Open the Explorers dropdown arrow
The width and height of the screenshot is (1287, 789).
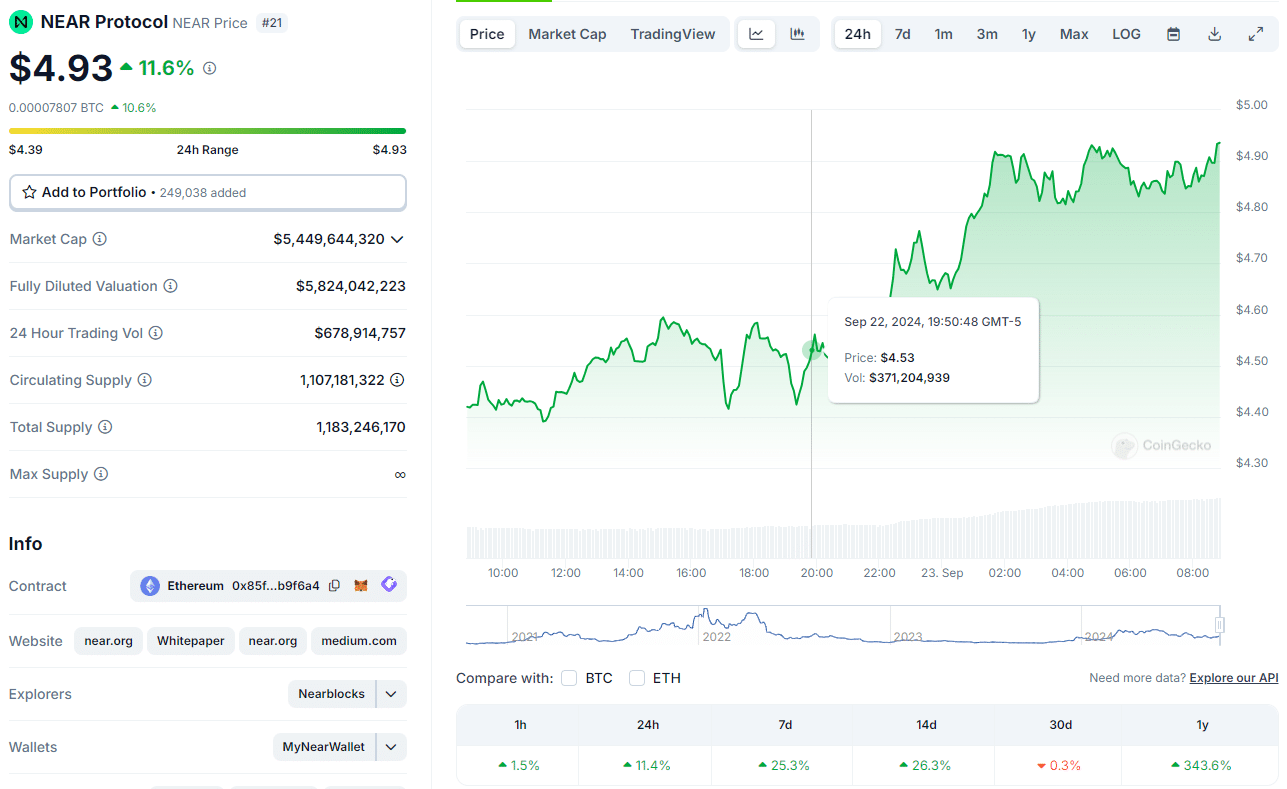click(x=392, y=694)
